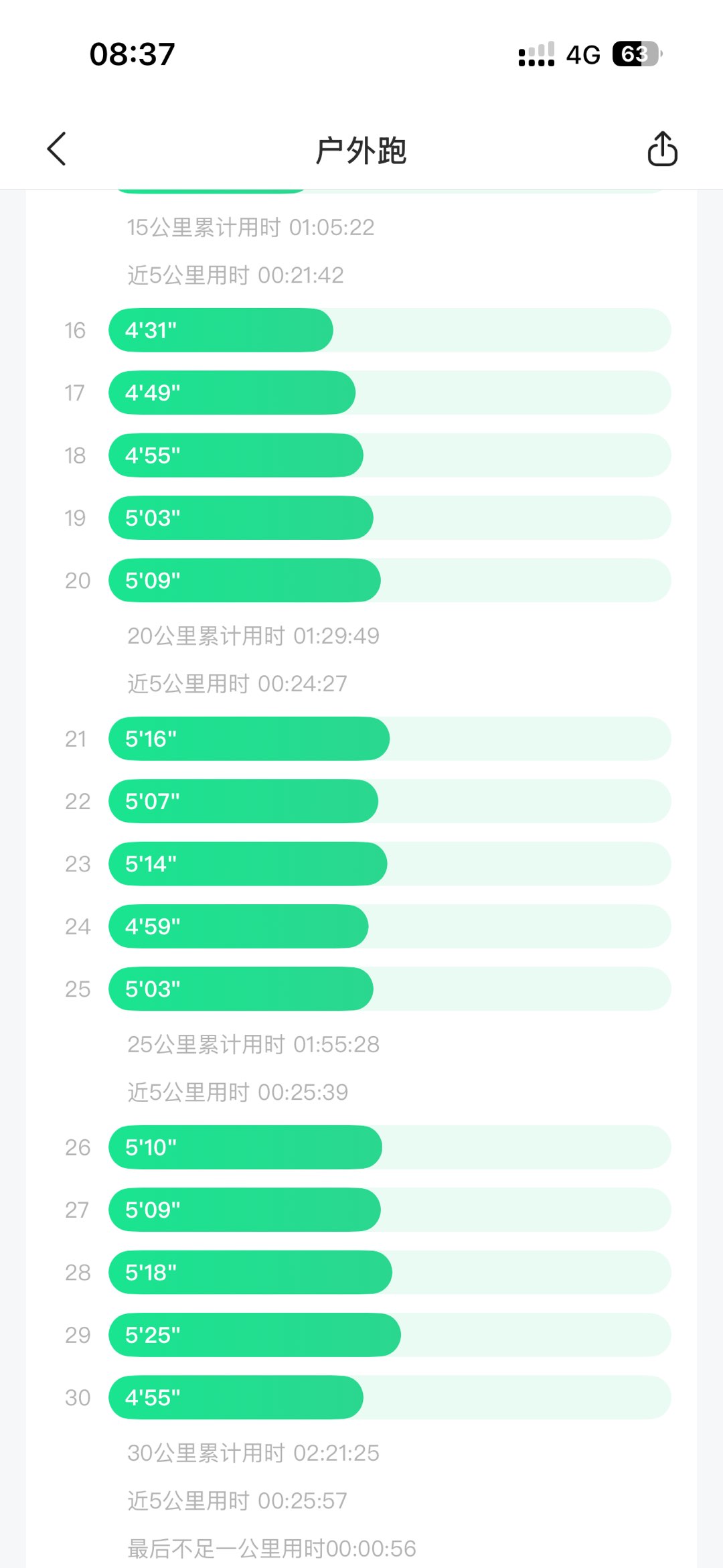Image resolution: width=723 pixels, height=1568 pixels.
Task: Tap 25公里累计用时 01:55:28 summary text
Action: click(253, 1044)
